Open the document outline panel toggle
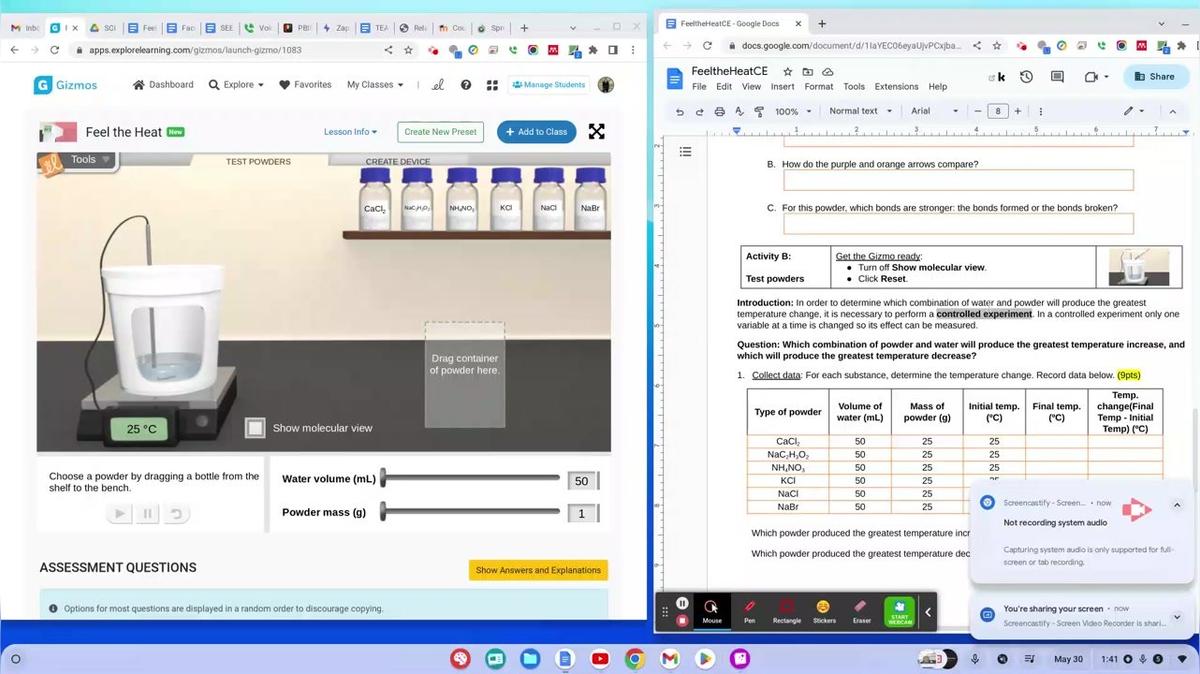The width and height of the screenshot is (1200, 674). tap(686, 152)
